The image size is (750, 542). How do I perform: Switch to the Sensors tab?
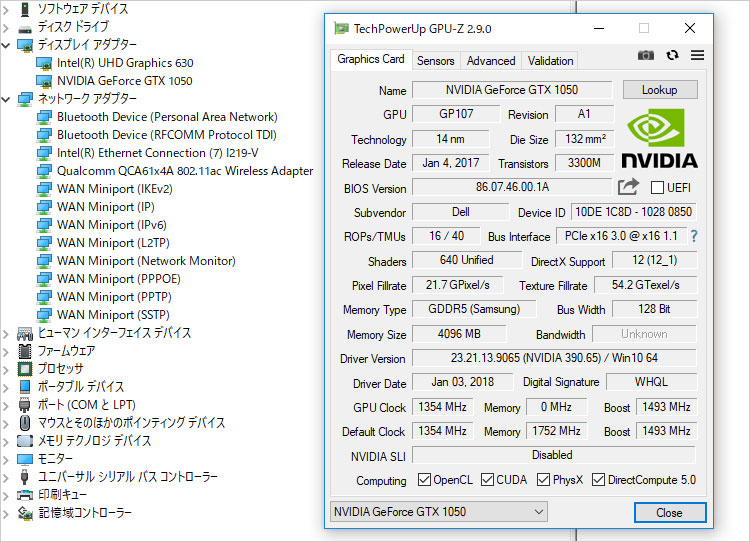coord(435,61)
